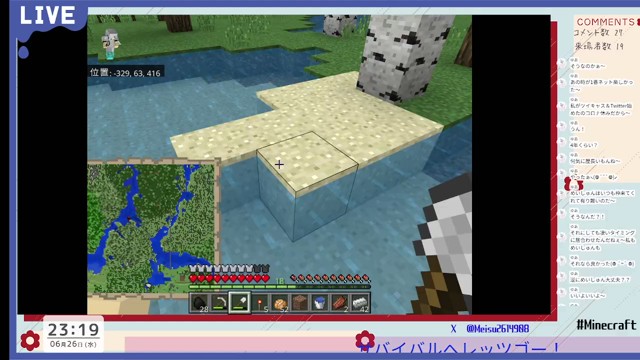This screenshot has height=360, width=640.
Task: Click the COMMENTS panel header
Action: (606, 22)
